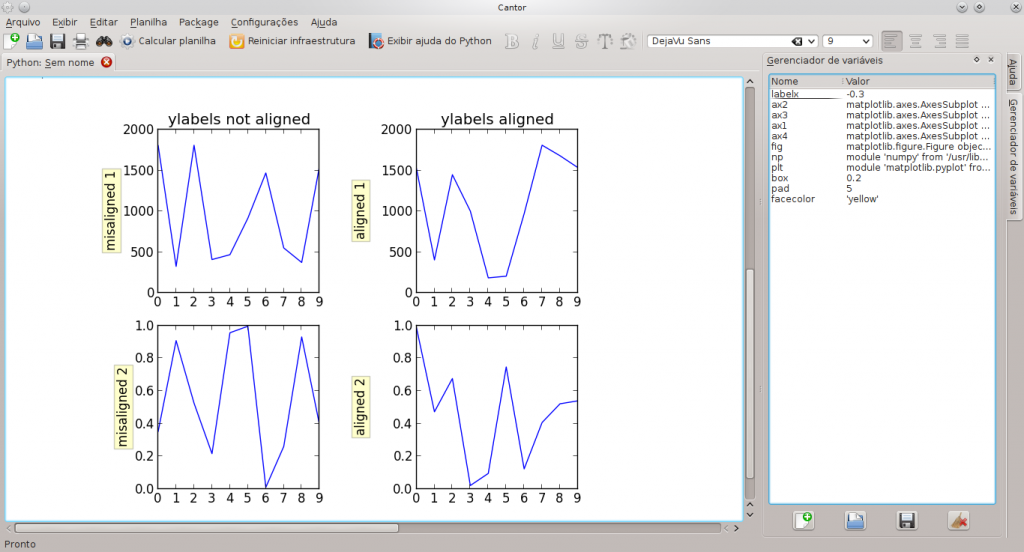This screenshot has width=1024, height=552.
Task: Open a worksheet file via the toolbar
Action: coord(34,41)
